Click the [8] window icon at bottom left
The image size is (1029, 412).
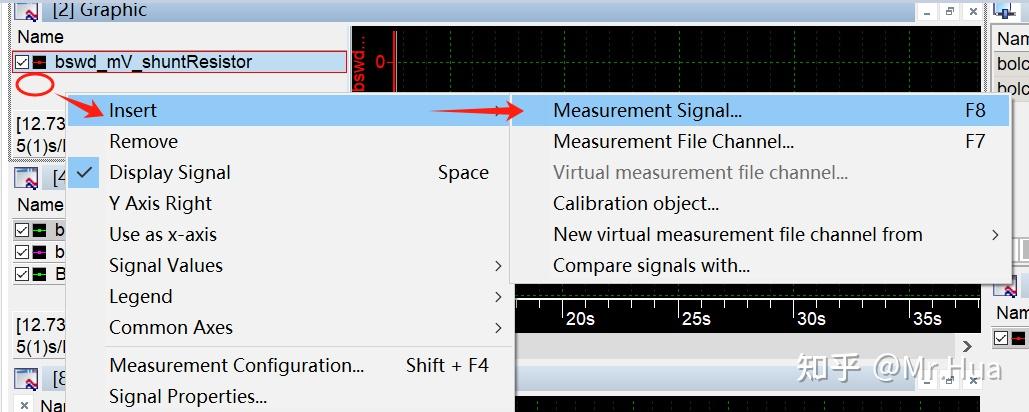click(26, 381)
